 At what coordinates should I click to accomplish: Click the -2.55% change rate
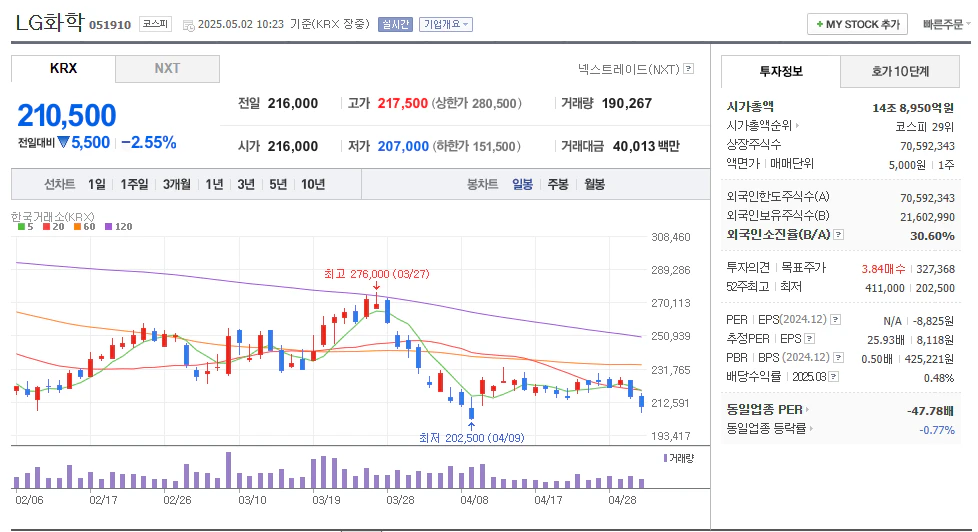click(149, 142)
